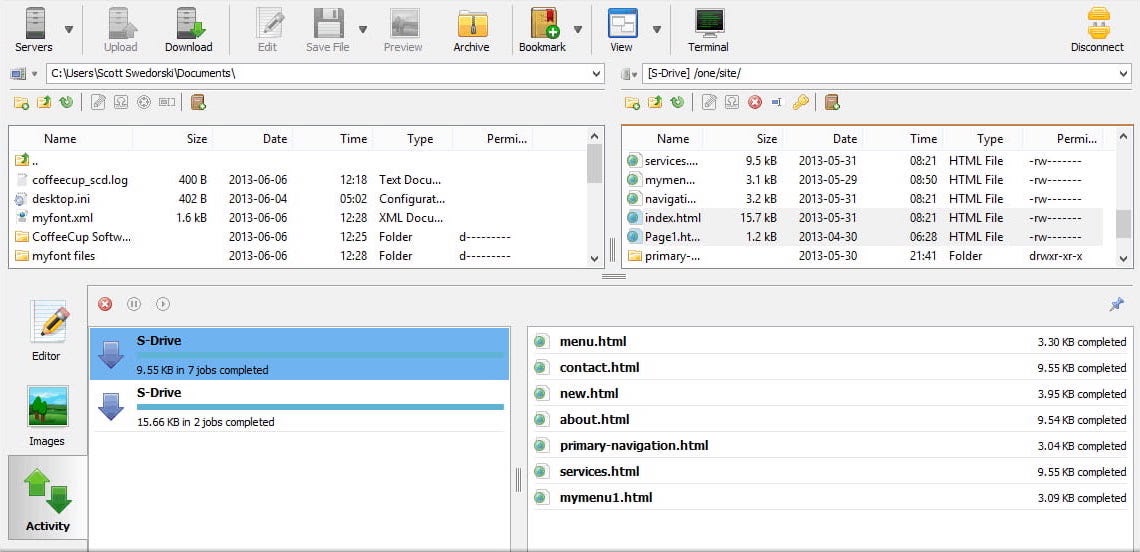Go up one folder in local pane
The height and width of the screenshot is (552, 1140).
click(44, 103)
